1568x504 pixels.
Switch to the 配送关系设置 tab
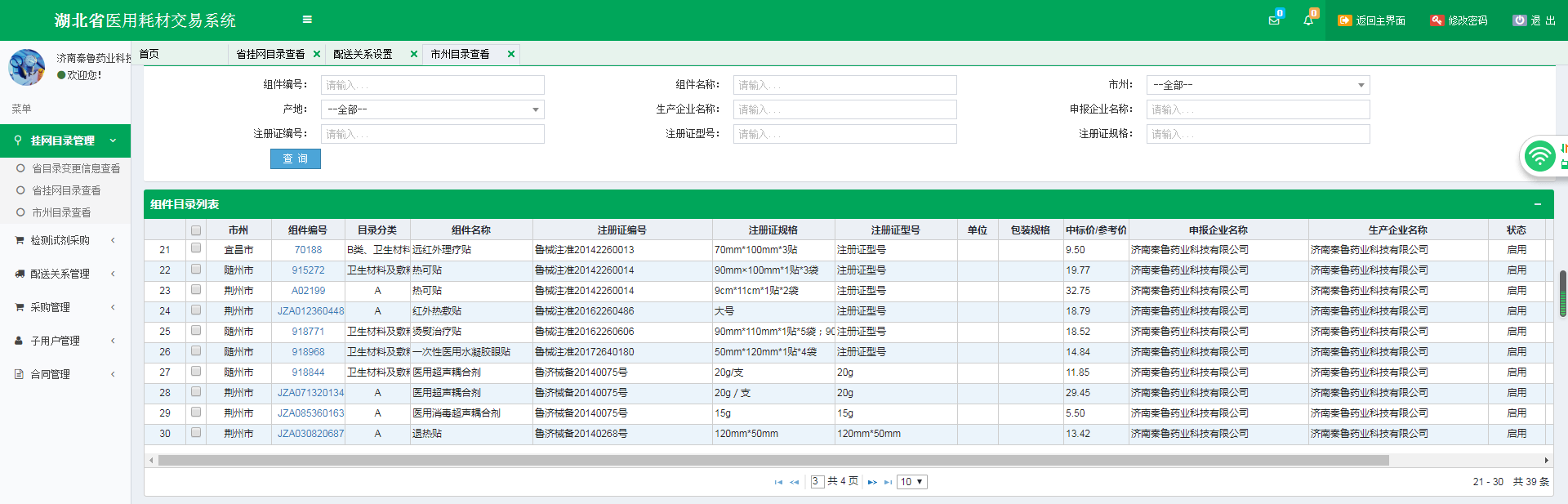click(363, 54)
